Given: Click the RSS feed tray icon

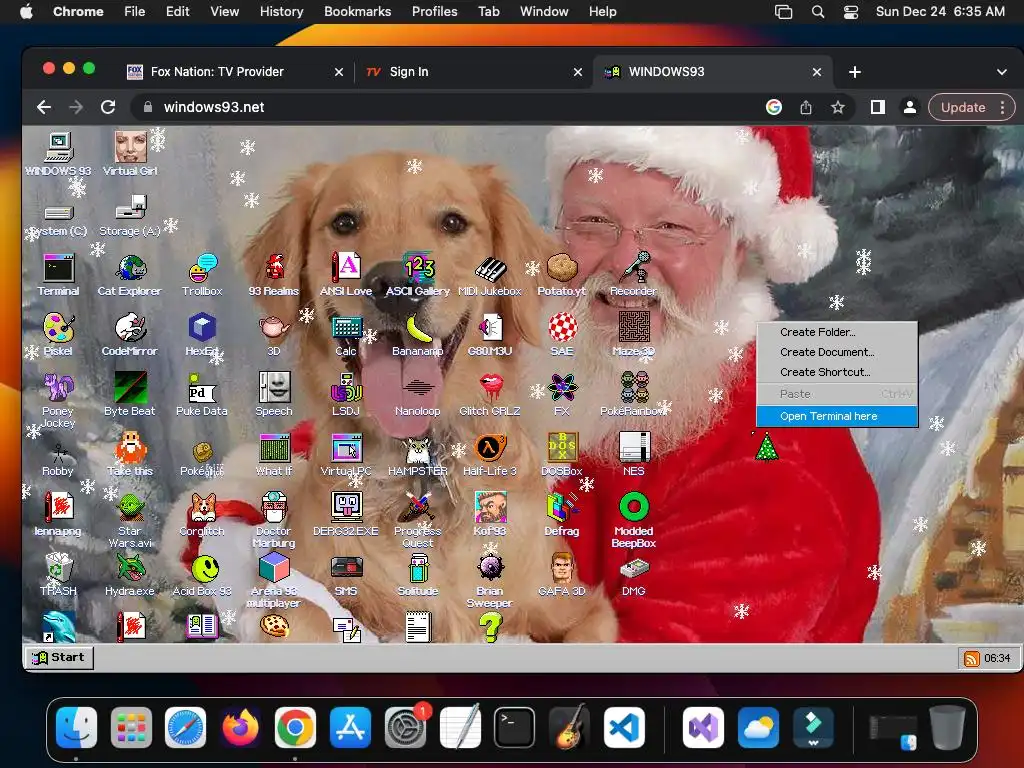Looking at the screenshot, I should (971, 658).
